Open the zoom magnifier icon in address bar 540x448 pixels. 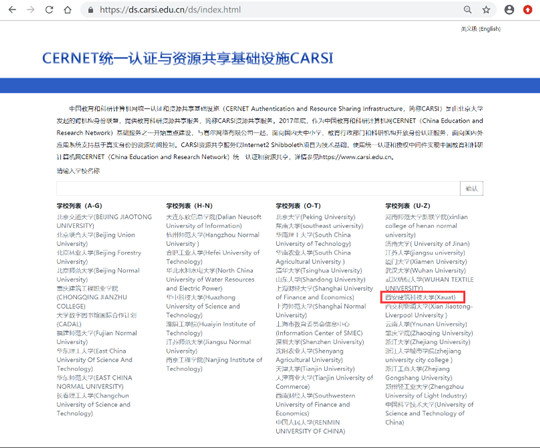(467, 10)
